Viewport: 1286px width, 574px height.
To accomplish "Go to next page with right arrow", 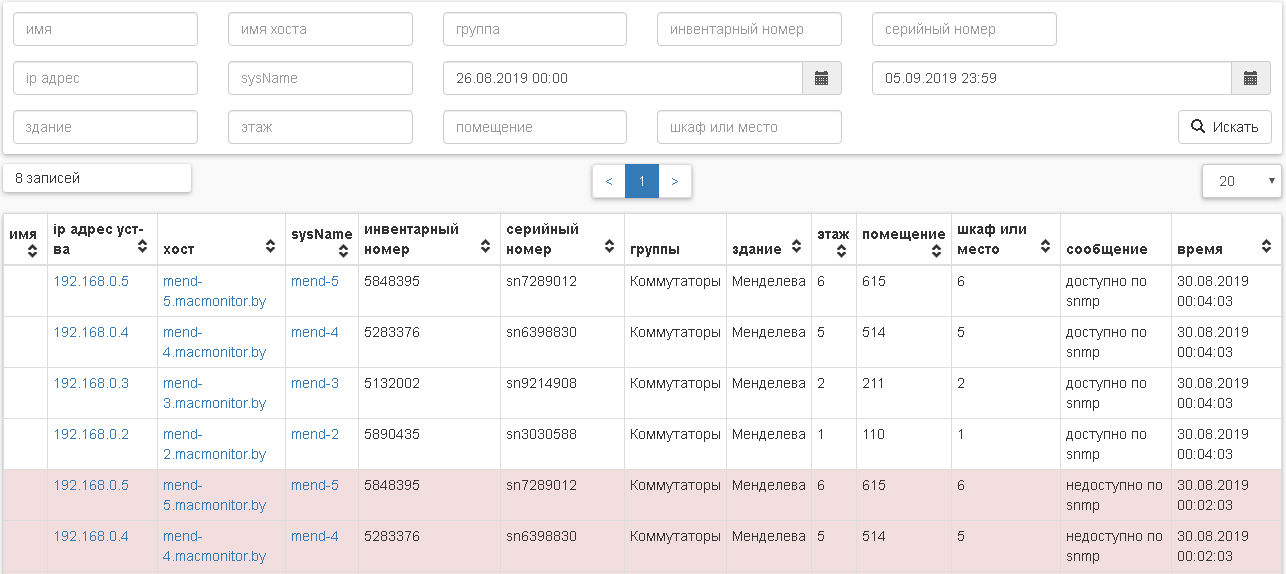I will coord(675,181).
